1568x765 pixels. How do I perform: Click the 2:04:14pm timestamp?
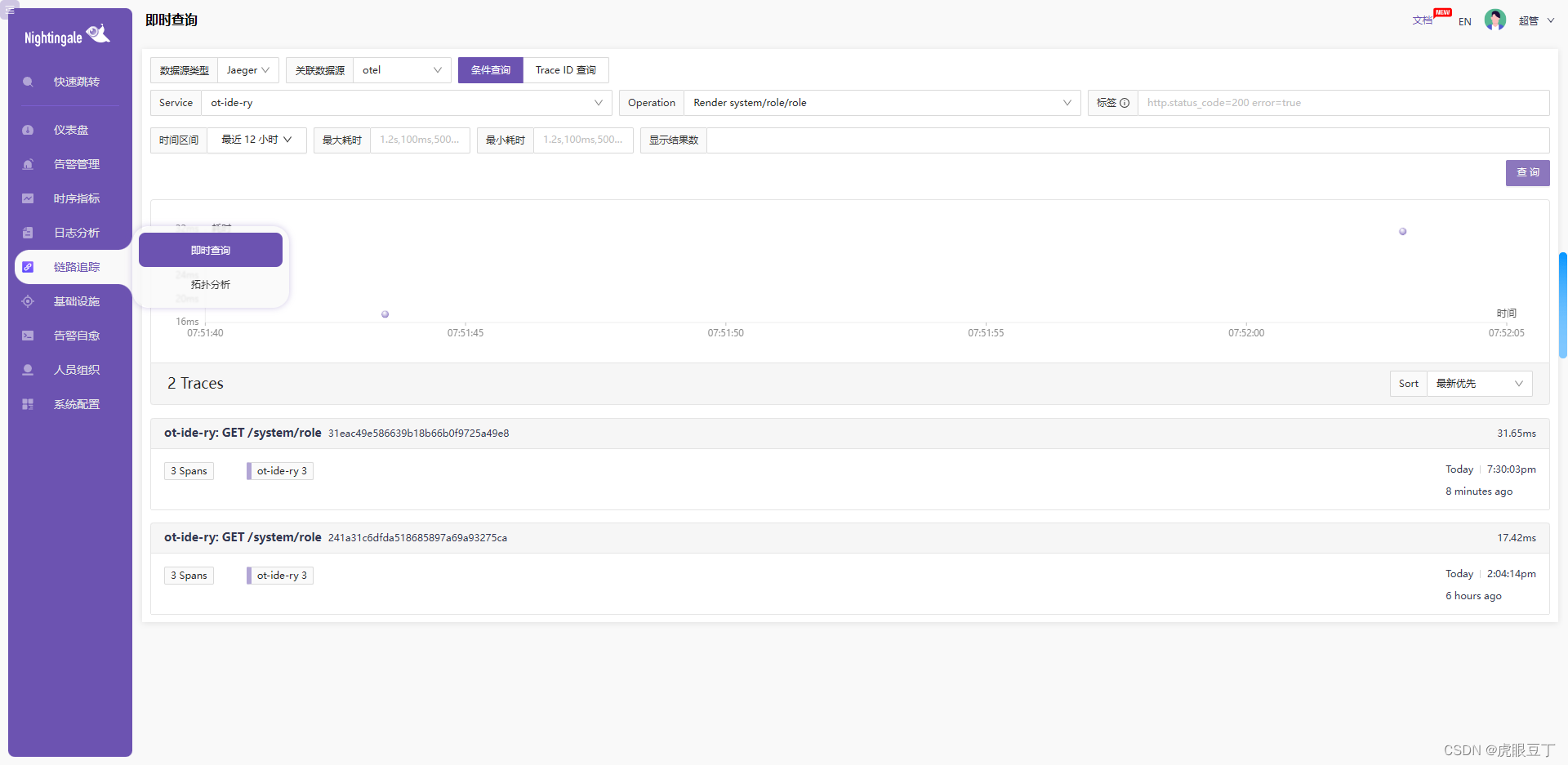pos(1511,574)
